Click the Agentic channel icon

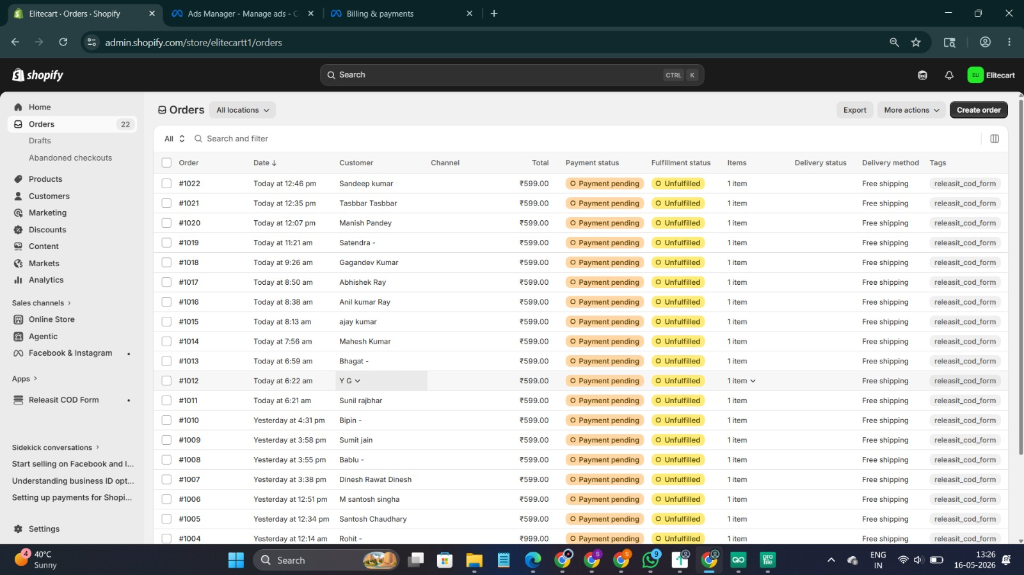click(x=18, y=337)
